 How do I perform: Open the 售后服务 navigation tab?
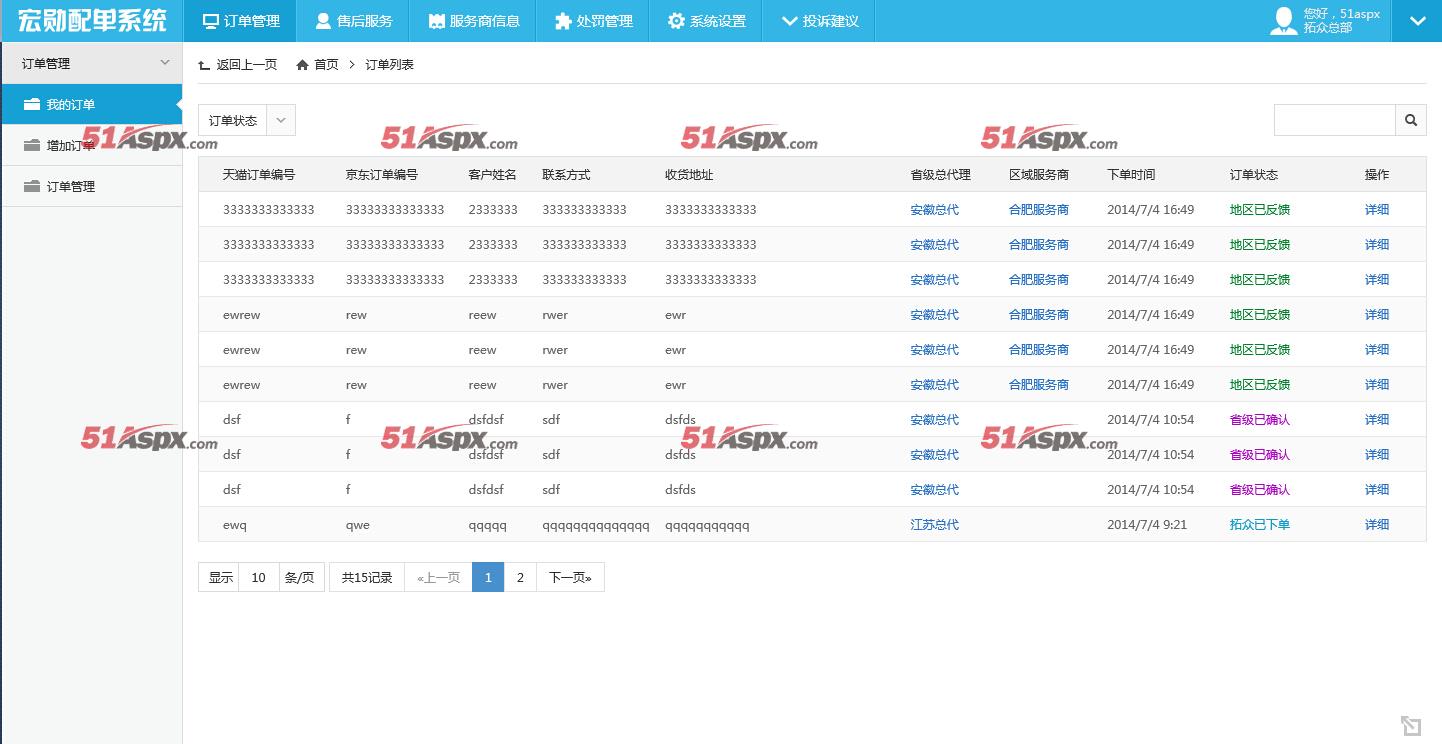coord(353,21)
